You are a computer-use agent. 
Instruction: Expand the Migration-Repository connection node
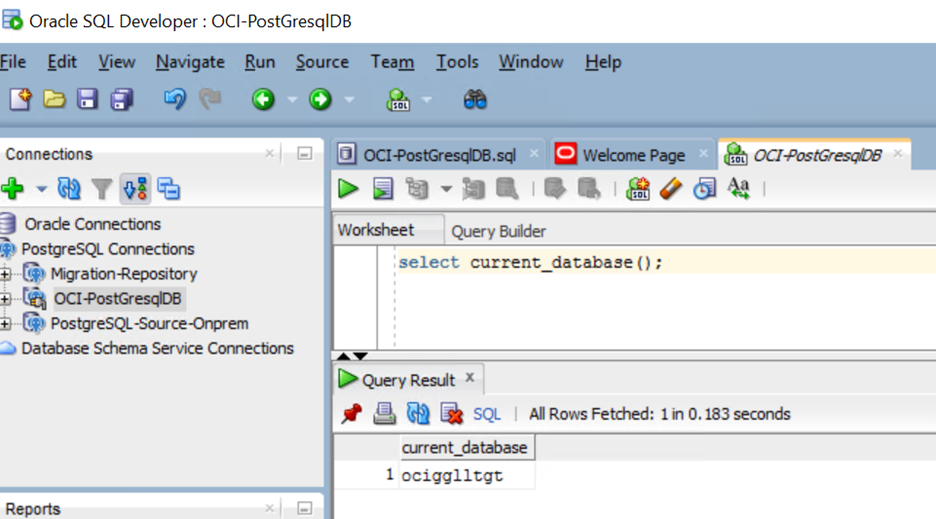(5, 274)
